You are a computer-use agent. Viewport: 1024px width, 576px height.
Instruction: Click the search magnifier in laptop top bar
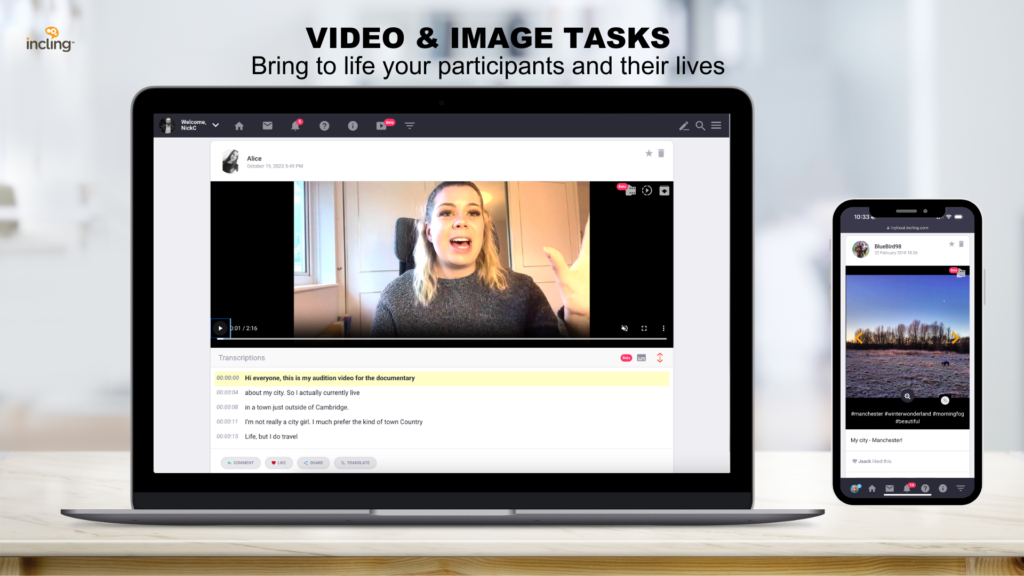[700, 126]
